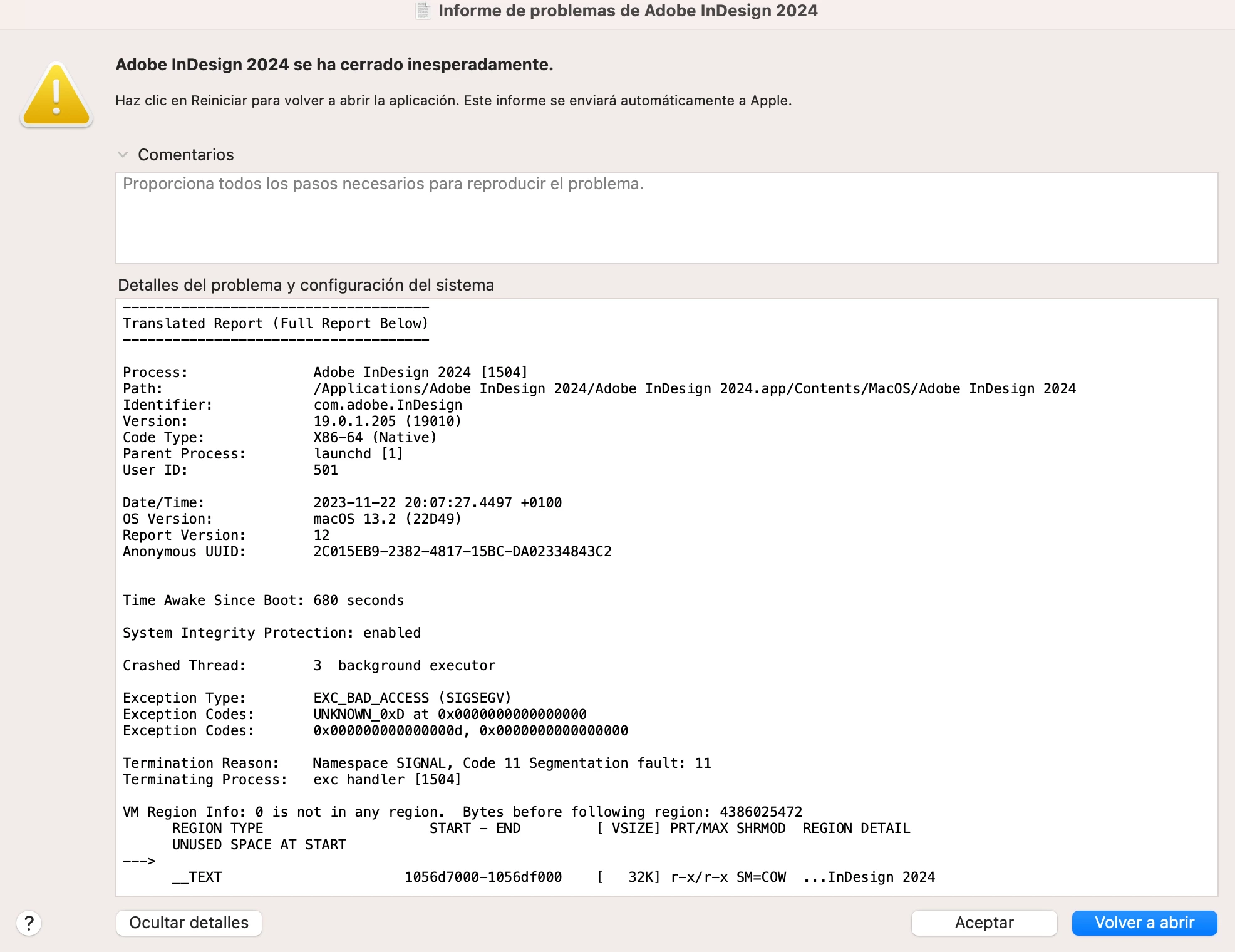
Task: Collapse the Comentarios disclosure chevron
Action: click(x=123, y=155)
